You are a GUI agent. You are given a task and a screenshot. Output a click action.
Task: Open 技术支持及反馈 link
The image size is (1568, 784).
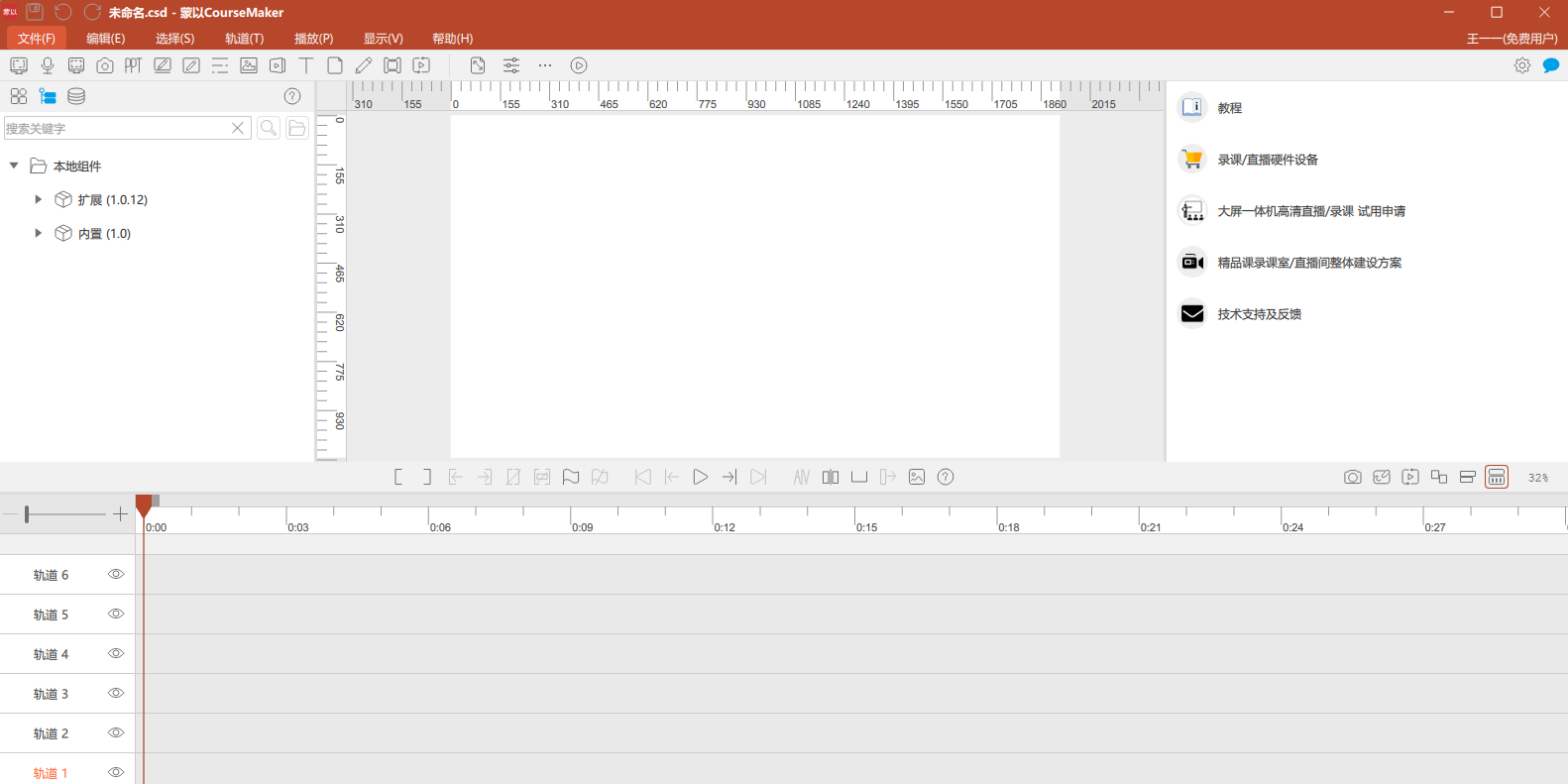(1259, 314)
